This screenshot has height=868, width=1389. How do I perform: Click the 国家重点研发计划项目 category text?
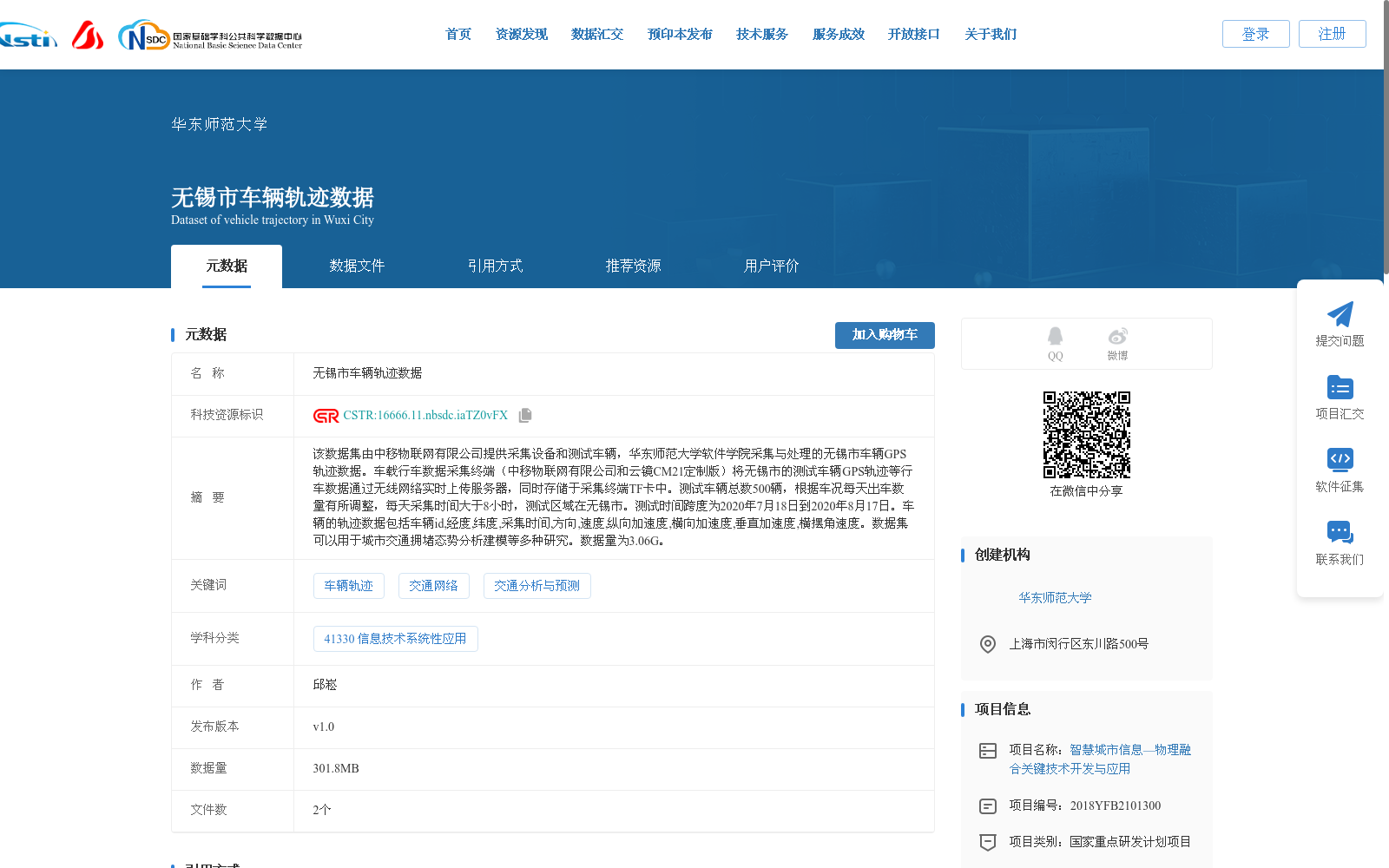coord(1130,842)
